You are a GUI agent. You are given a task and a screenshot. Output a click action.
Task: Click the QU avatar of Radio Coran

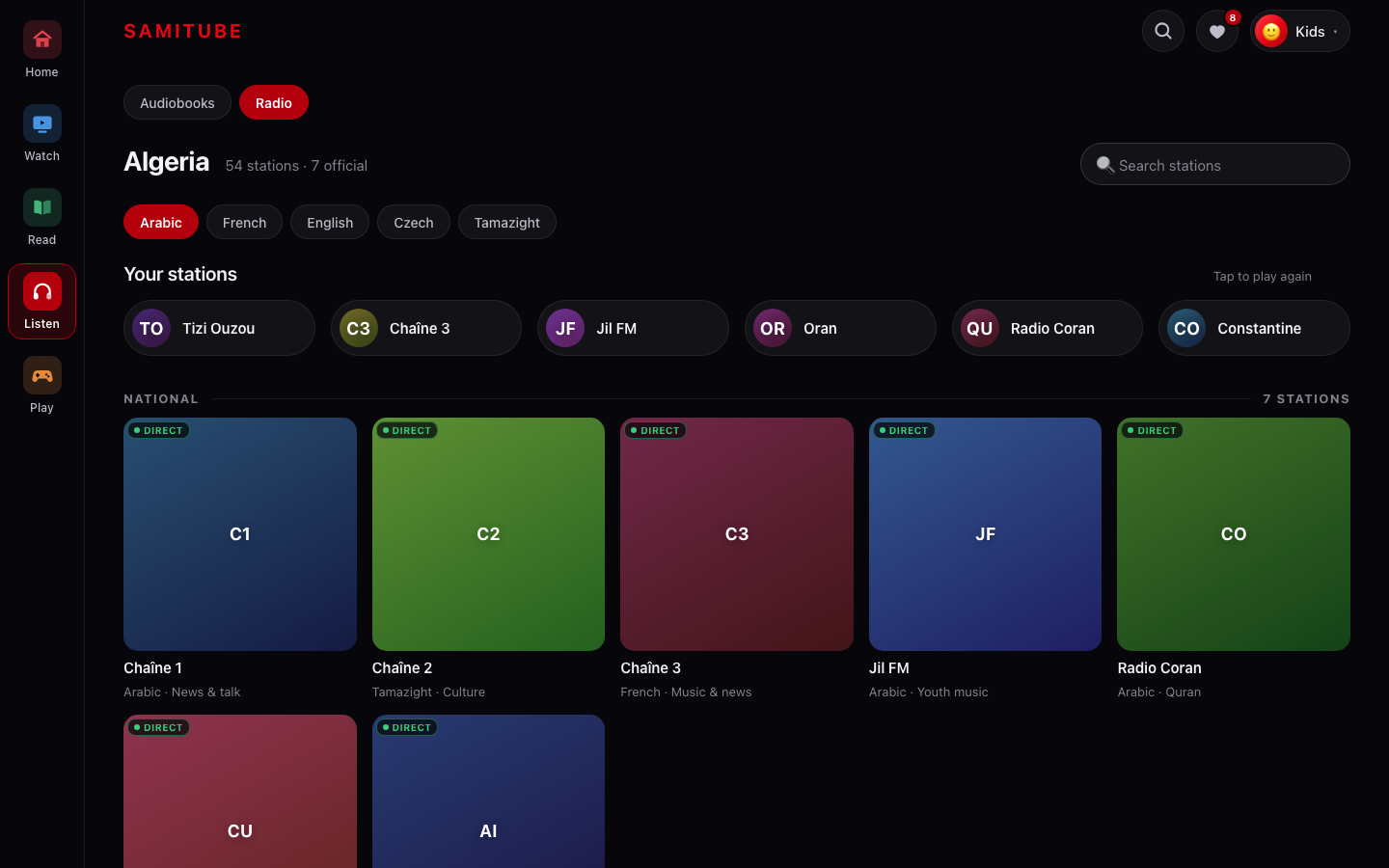(x=980, y=328)
